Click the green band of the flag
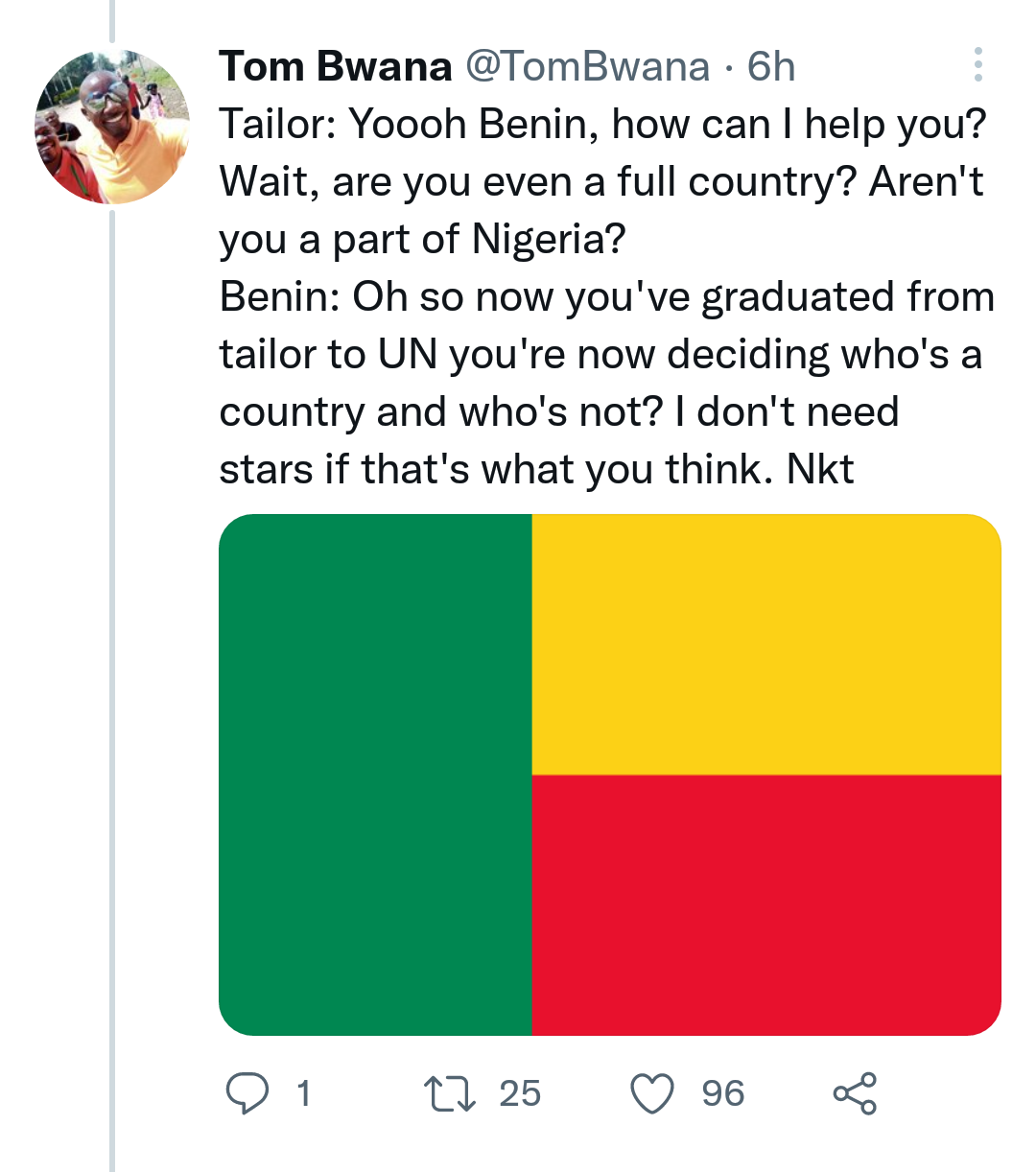1036x1172 pixels. pyautogui.click(x=375, y=775)
